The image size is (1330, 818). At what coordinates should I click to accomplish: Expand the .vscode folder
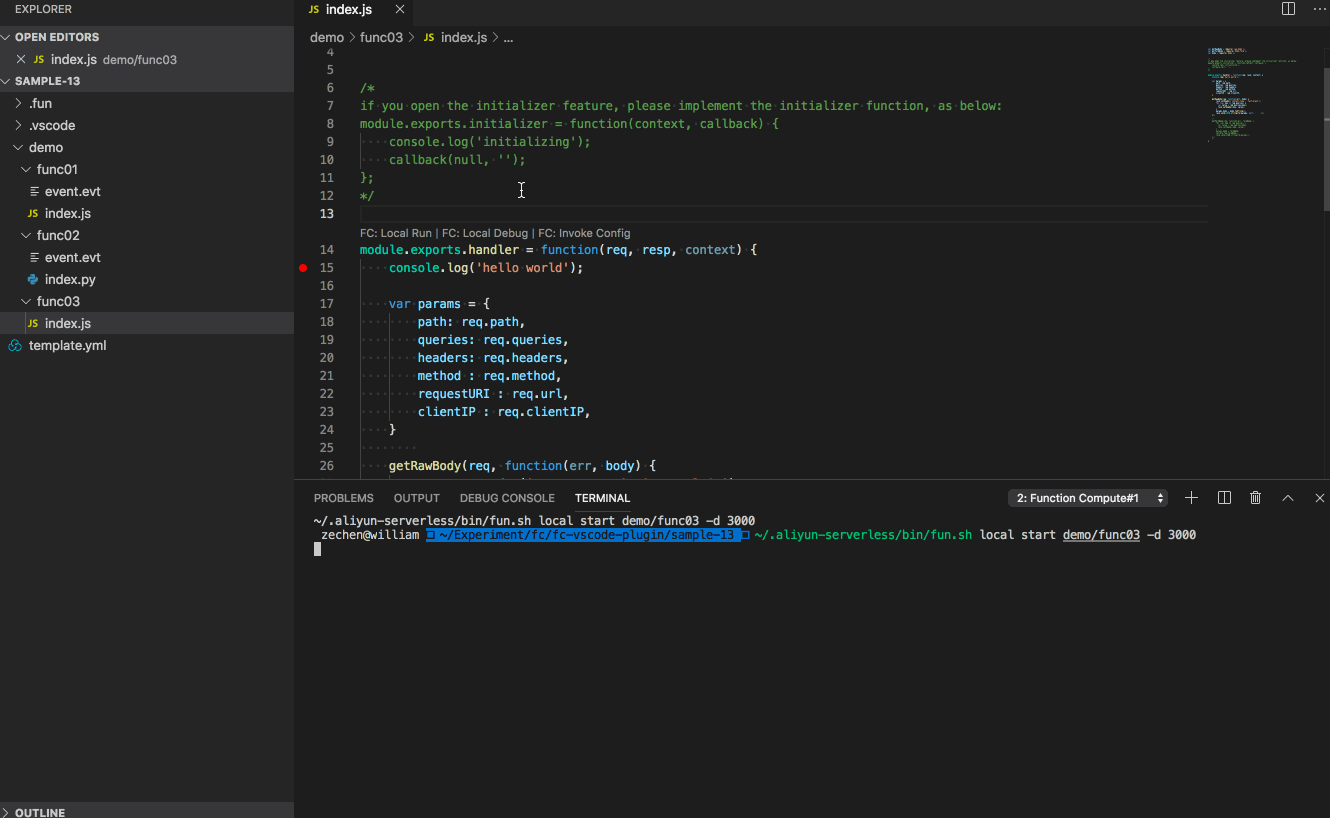(52, 125)
